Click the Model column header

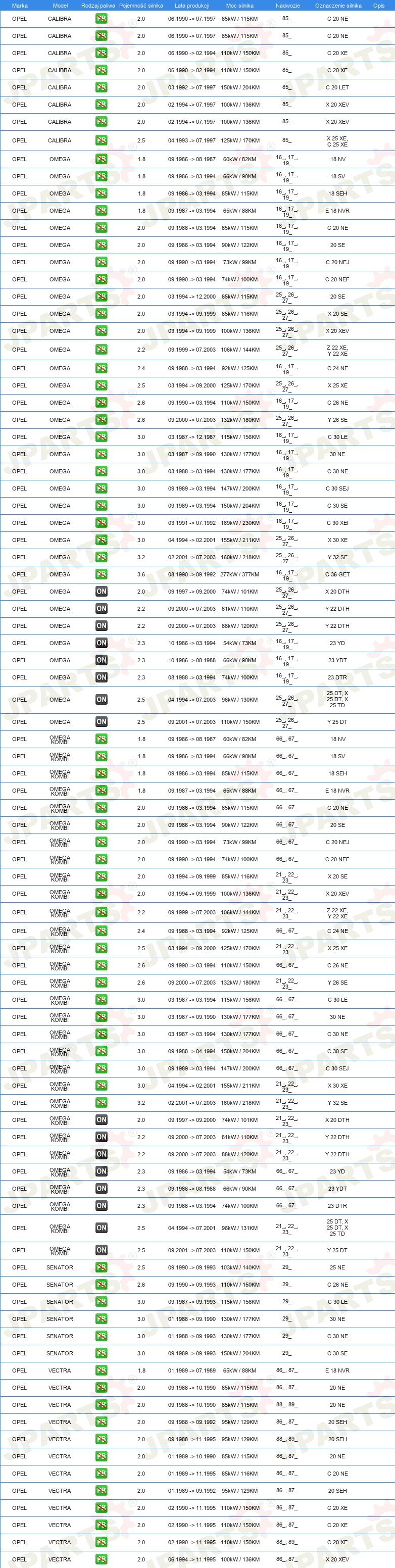(x=60, y=6)
